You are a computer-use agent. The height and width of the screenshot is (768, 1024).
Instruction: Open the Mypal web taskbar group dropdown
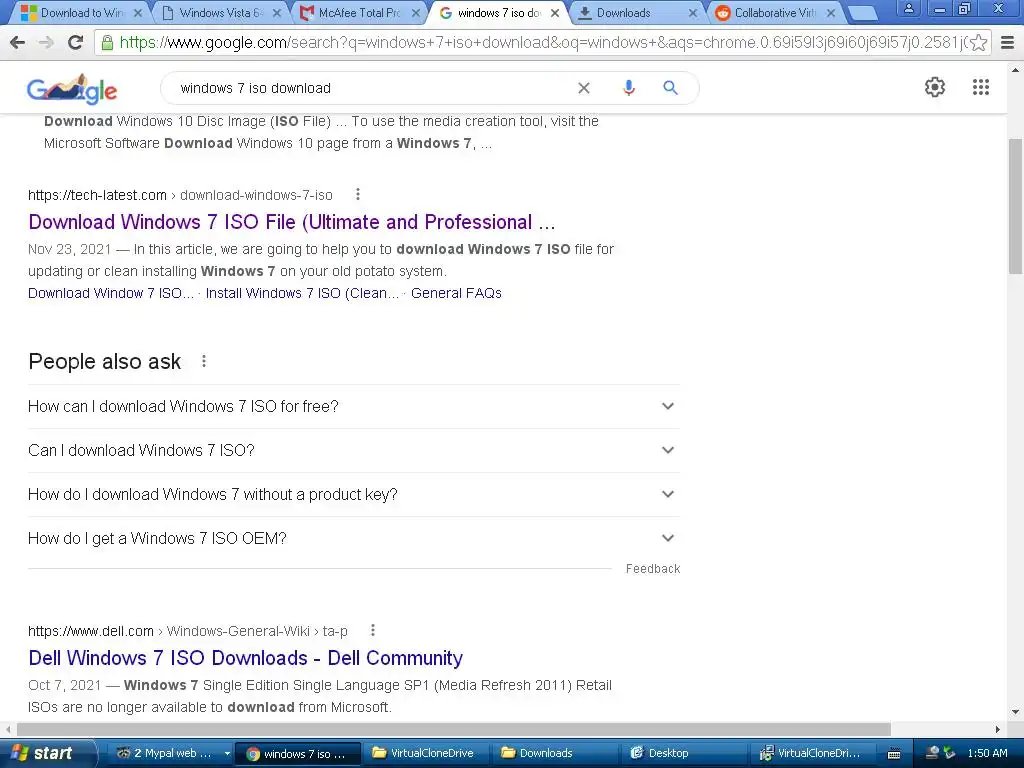coord(227,753)
